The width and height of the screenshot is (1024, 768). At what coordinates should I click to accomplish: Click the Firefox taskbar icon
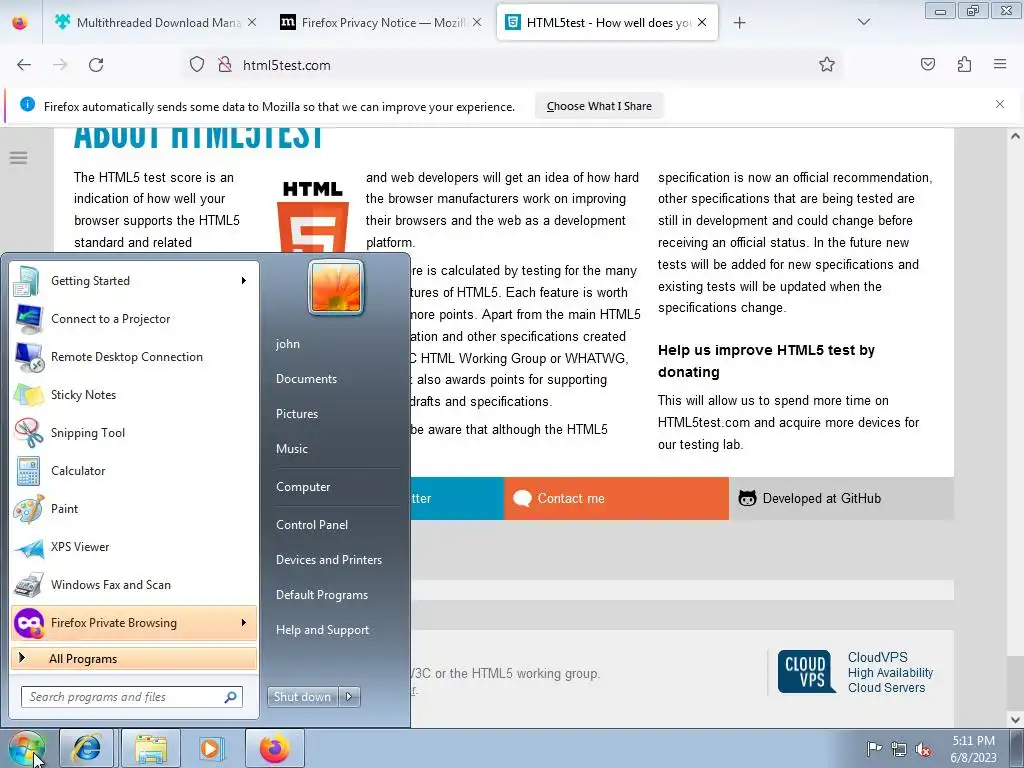tap(274, 748)
